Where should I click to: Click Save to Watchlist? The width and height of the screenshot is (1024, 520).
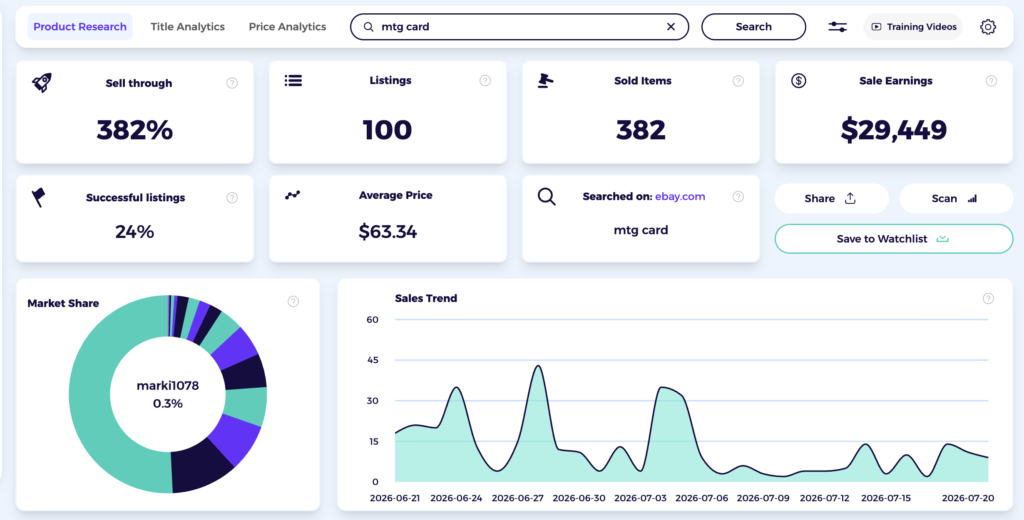click(x=893, y=239)
